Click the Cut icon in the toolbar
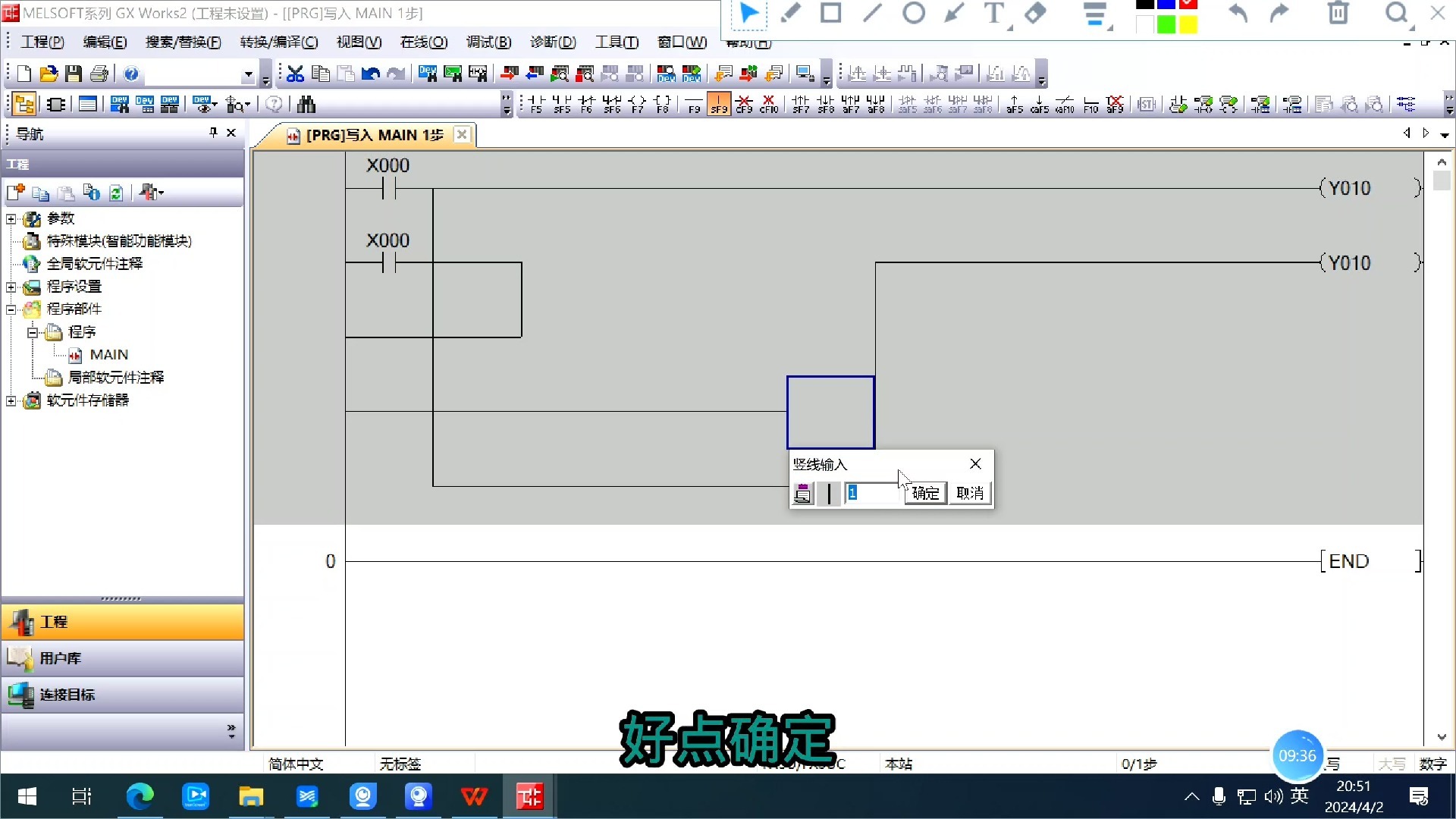 (x=294, y=73)
